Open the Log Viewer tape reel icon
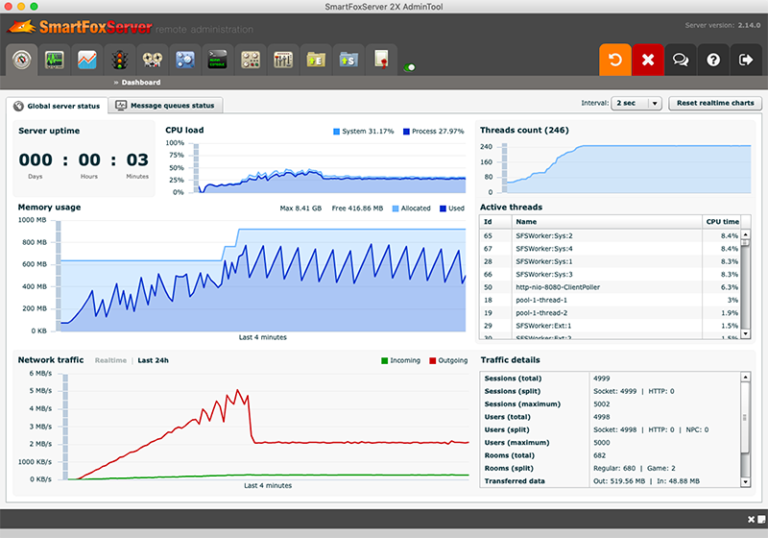 152,60
